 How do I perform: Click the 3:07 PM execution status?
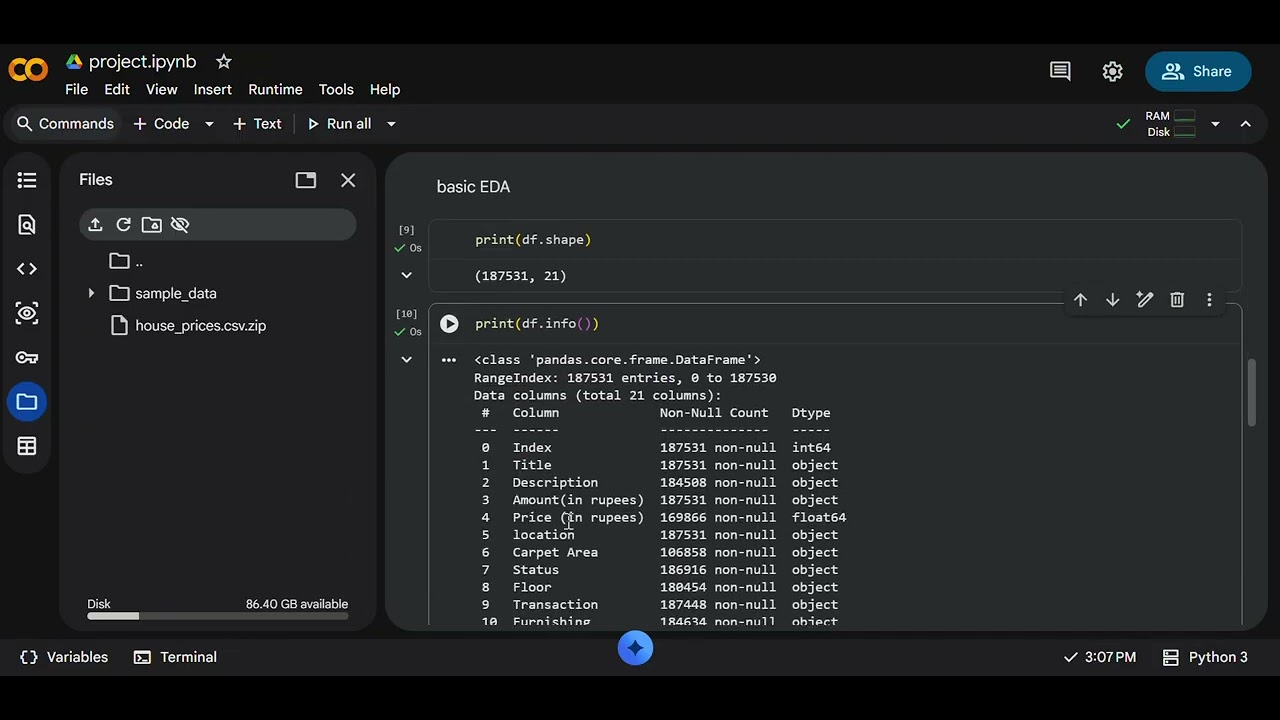(1100, 657)
